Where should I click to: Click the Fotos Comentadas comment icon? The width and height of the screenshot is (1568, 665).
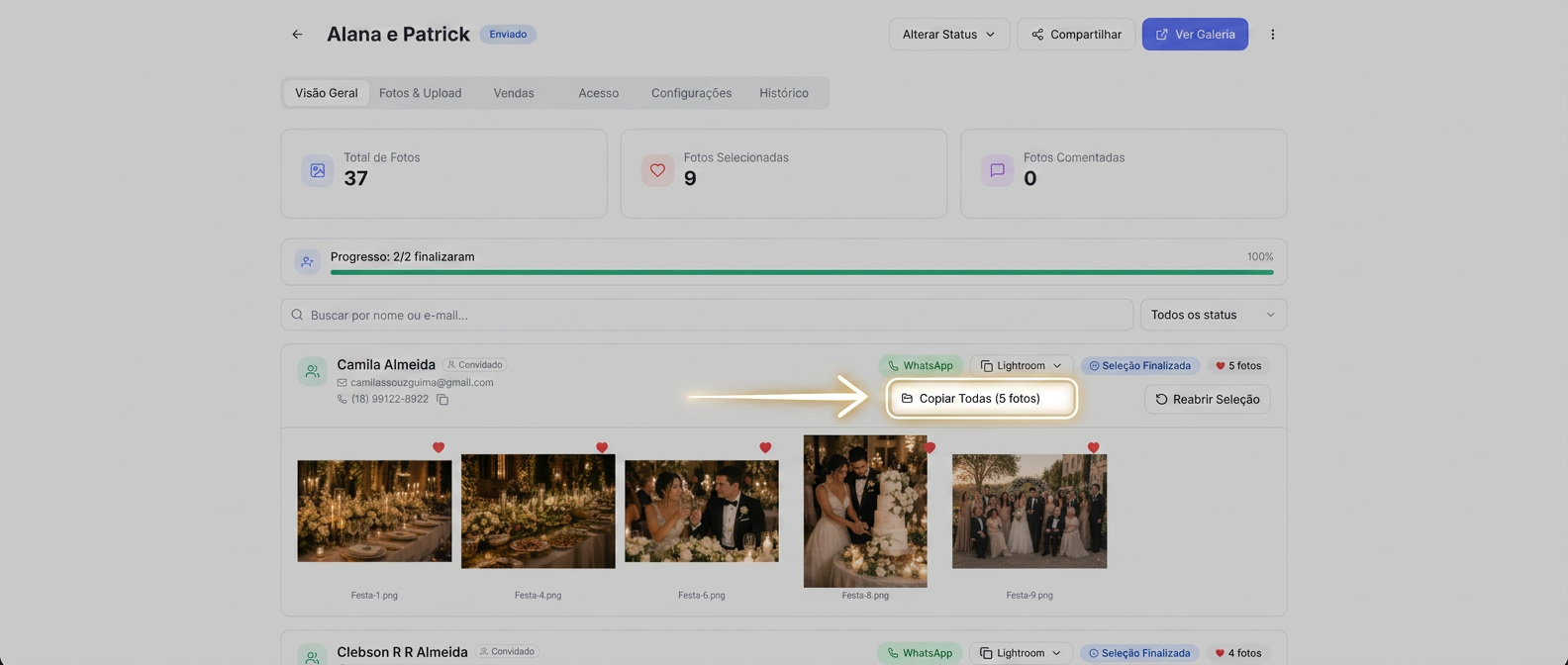coord(997,170)
